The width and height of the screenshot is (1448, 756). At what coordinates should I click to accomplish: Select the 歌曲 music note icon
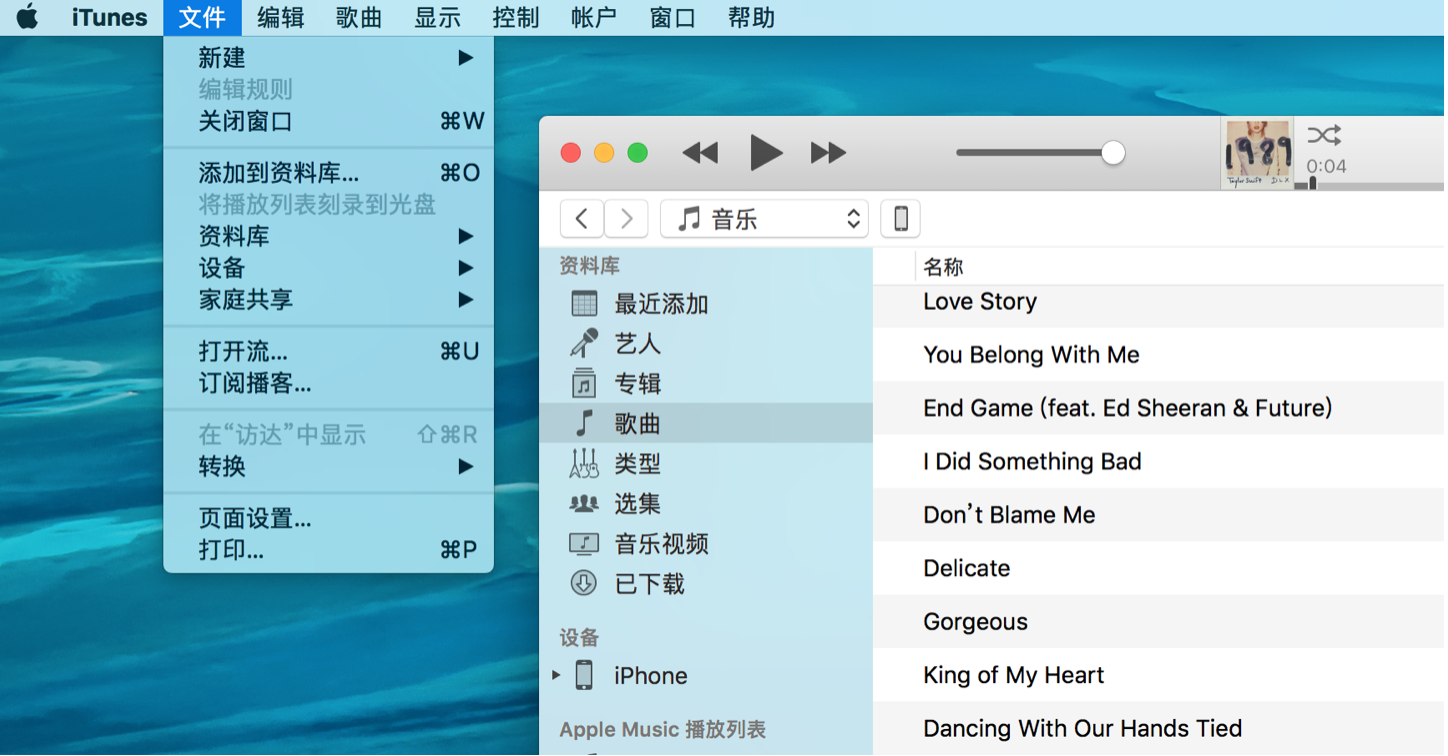[584, 423]
